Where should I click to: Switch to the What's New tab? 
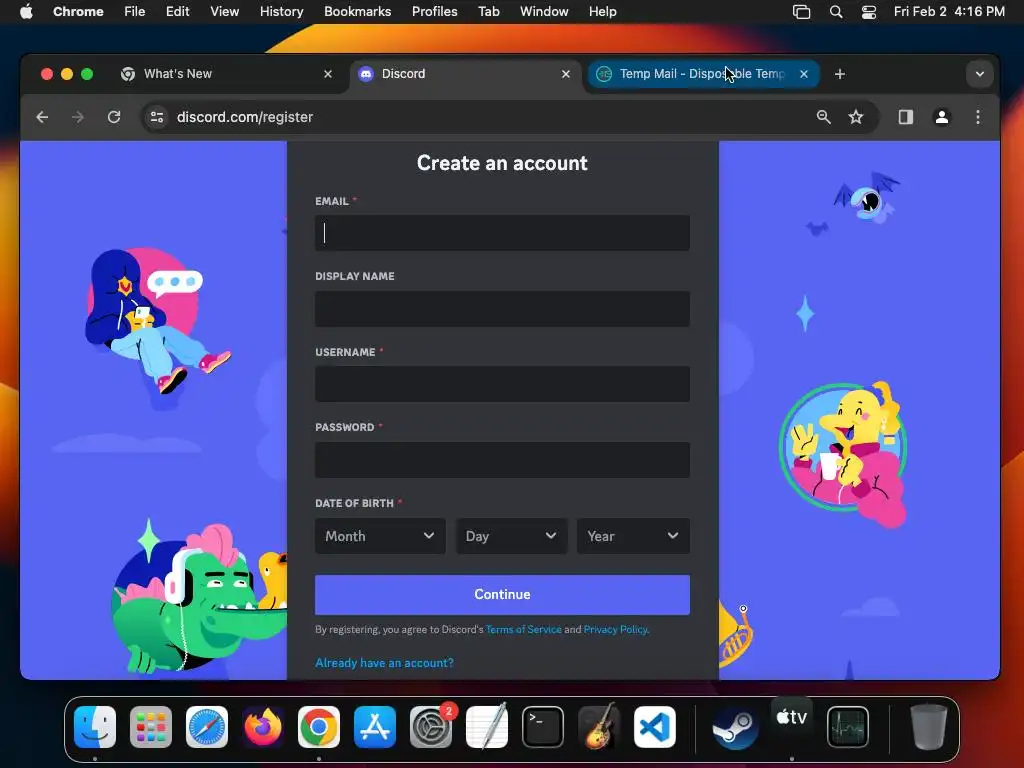click(x=226, y=74)
